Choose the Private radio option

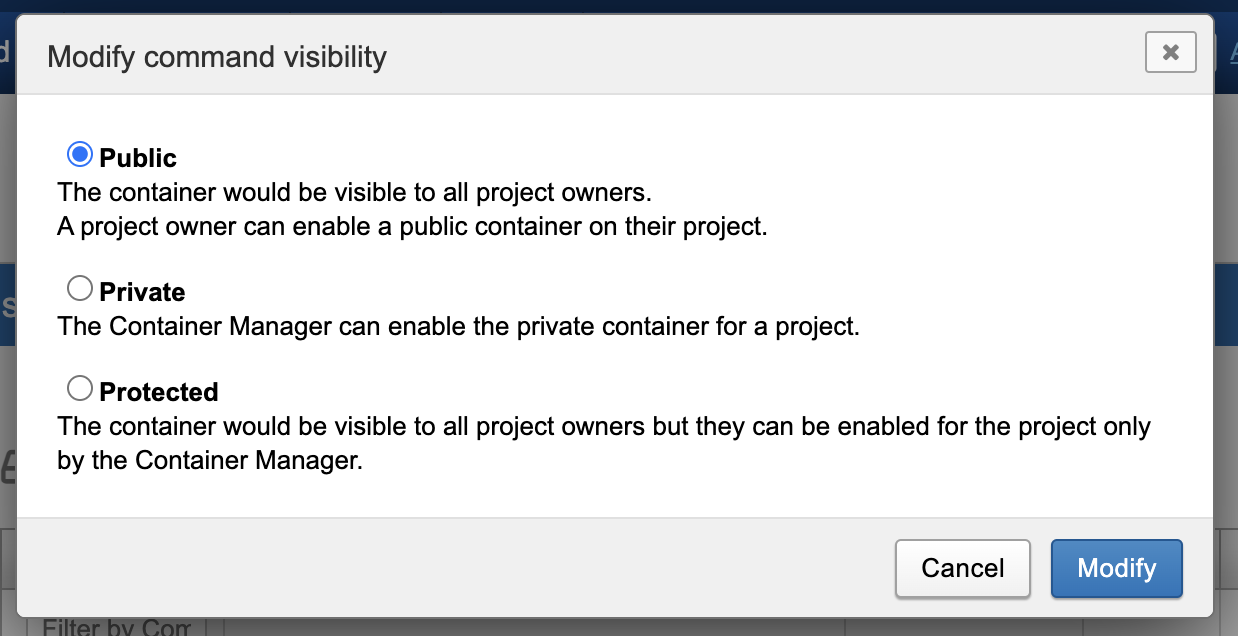[79, 289]
